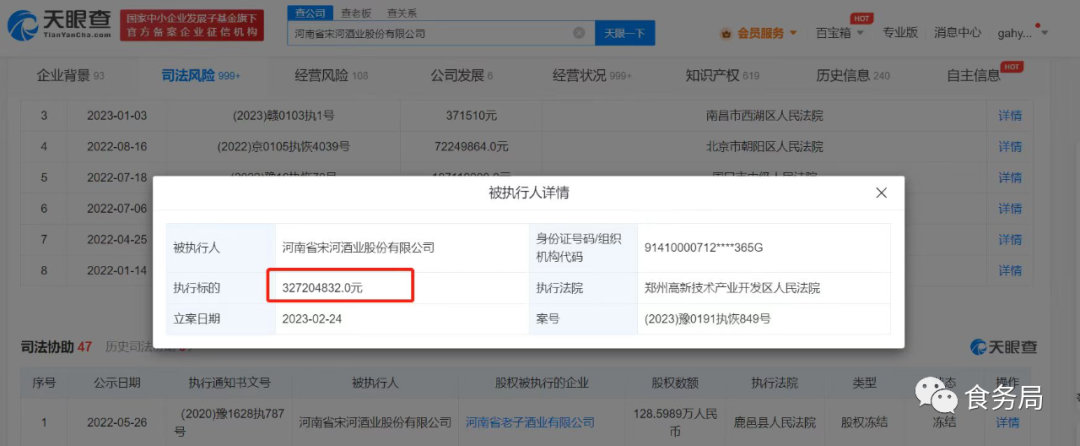Open the 历史信息 tab
Screen dimensions: 1080x446
[x=853, y=76]
